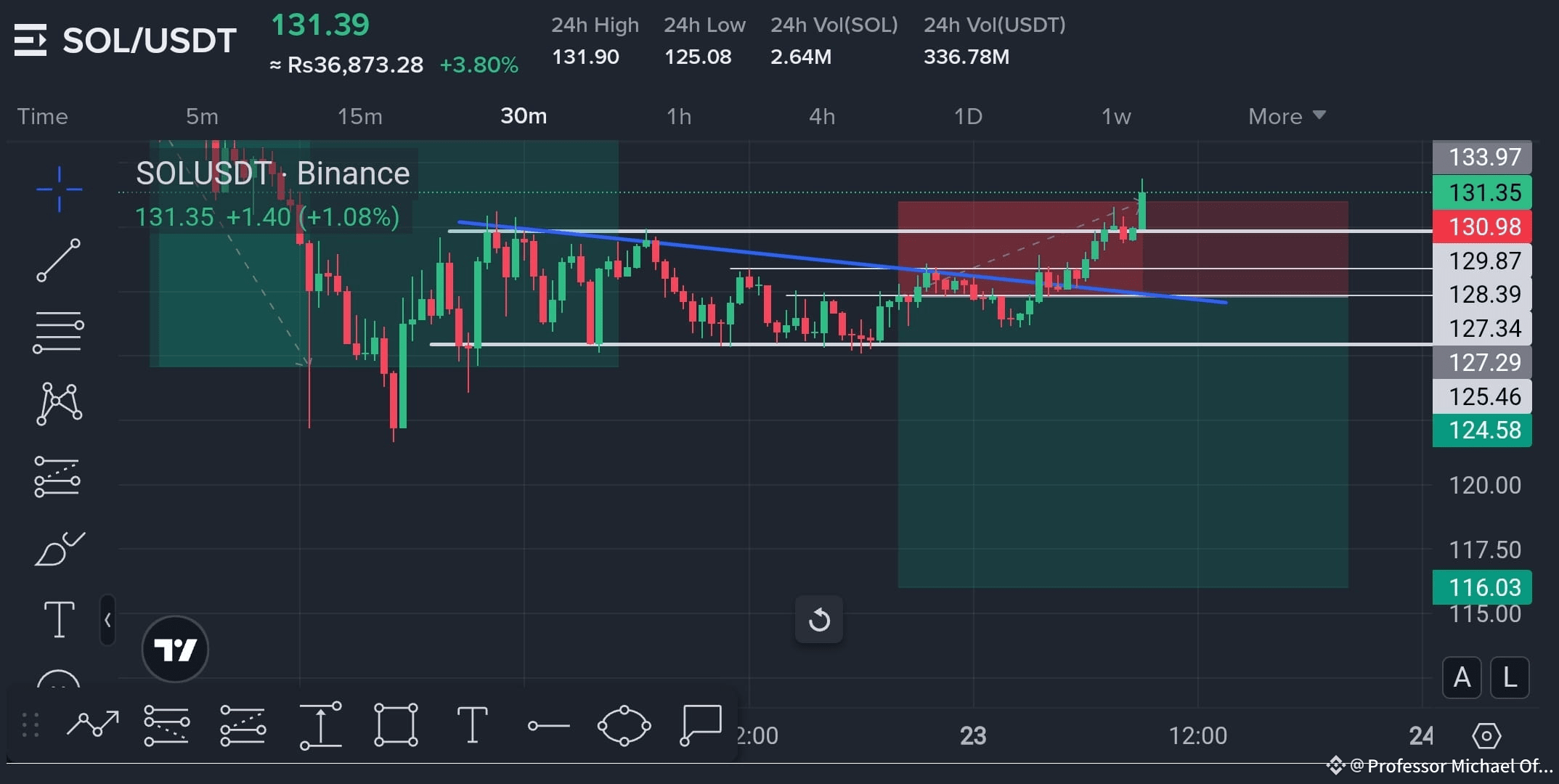
Task: Switch to the 5m timeframe
Action: 202,116
